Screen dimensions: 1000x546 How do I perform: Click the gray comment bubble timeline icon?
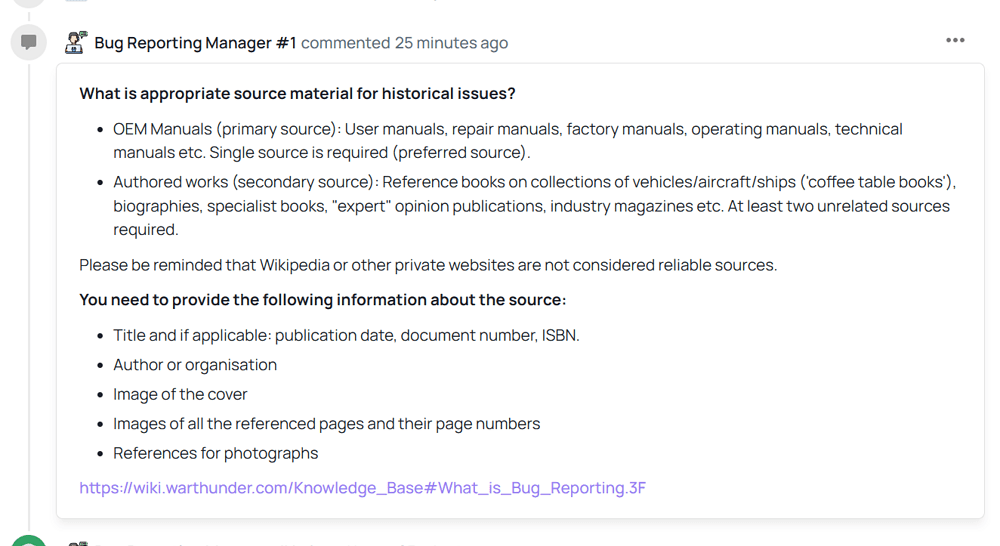coord(29,42)
